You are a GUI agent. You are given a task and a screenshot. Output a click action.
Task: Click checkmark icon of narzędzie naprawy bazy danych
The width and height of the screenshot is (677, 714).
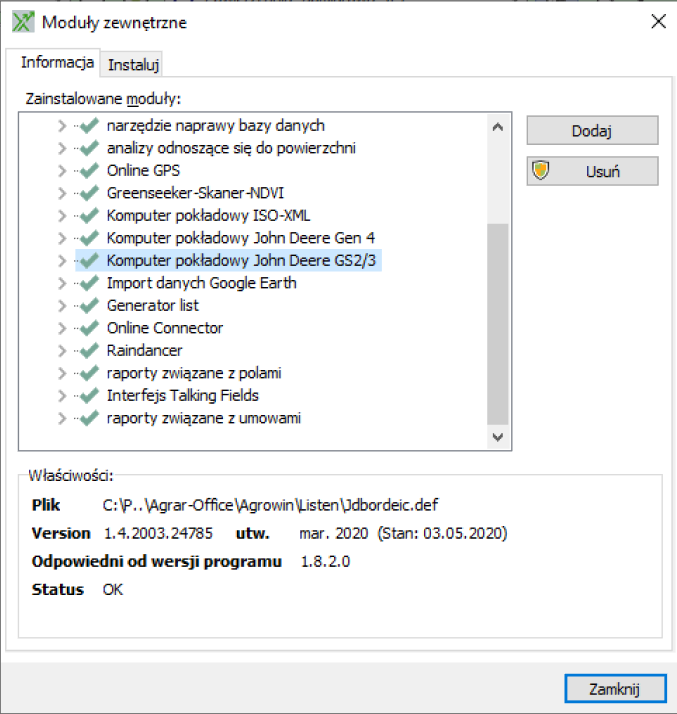click(x=90, y=125)
